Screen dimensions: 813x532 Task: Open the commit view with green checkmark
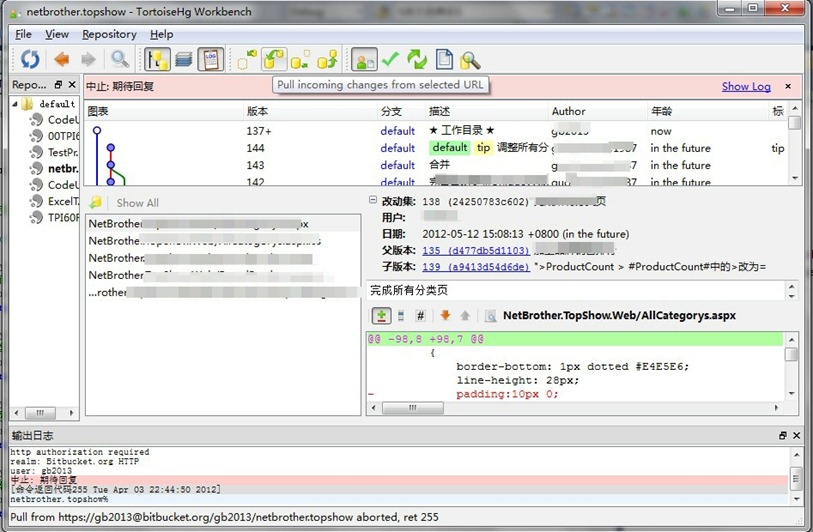(x=390, y=60)
